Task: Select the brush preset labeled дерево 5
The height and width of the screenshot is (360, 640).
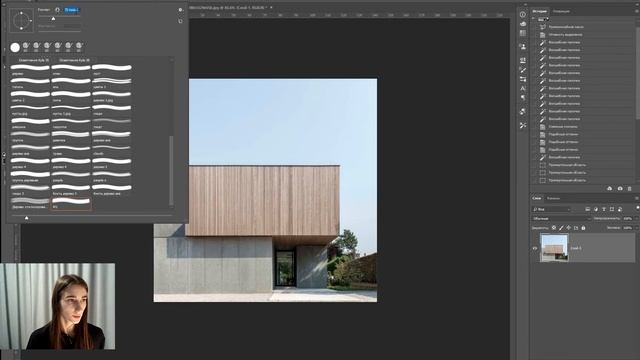Action: coord(111,163)
